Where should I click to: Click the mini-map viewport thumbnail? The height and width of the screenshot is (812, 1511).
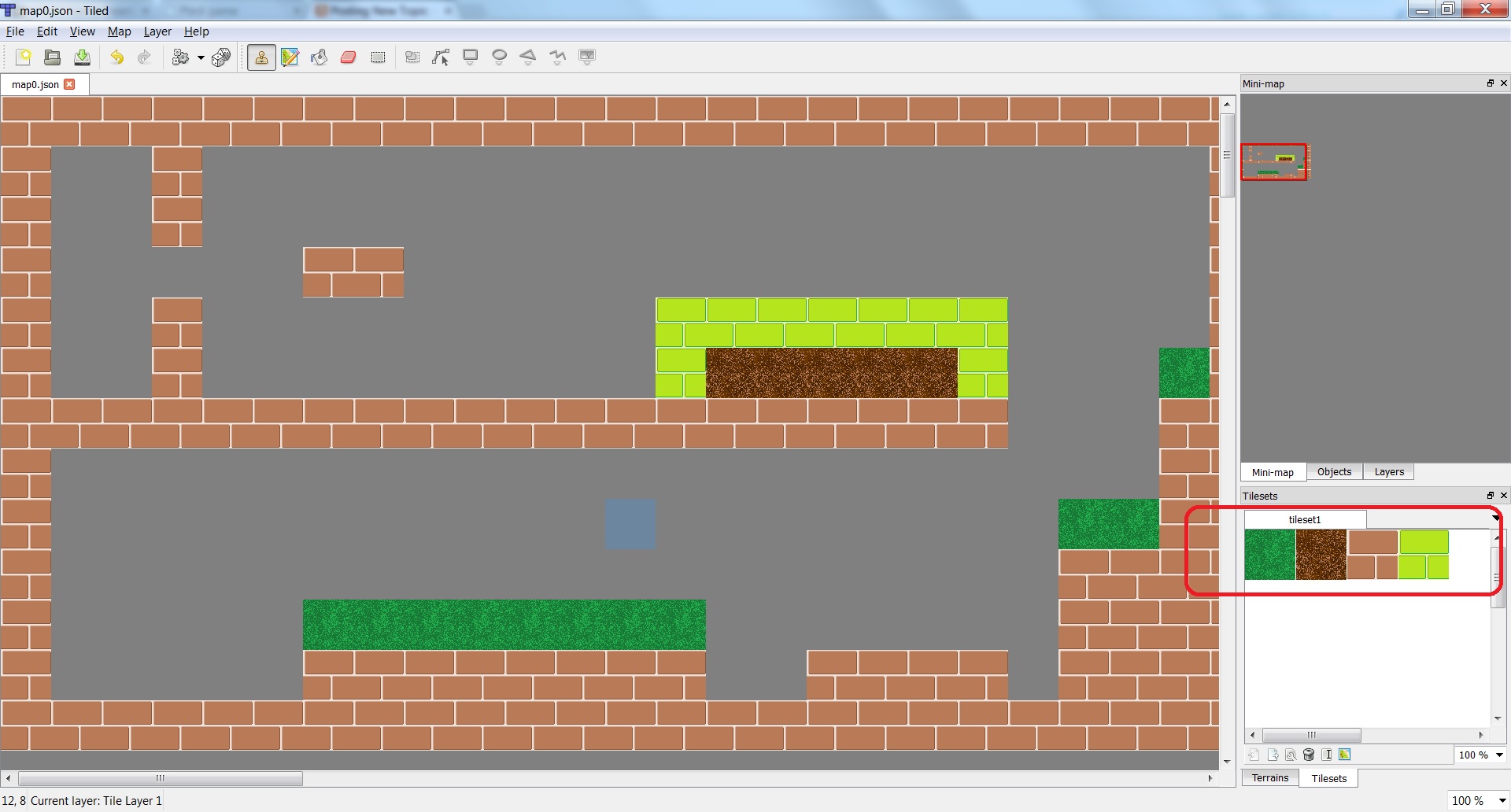(x=1274, y=162)
